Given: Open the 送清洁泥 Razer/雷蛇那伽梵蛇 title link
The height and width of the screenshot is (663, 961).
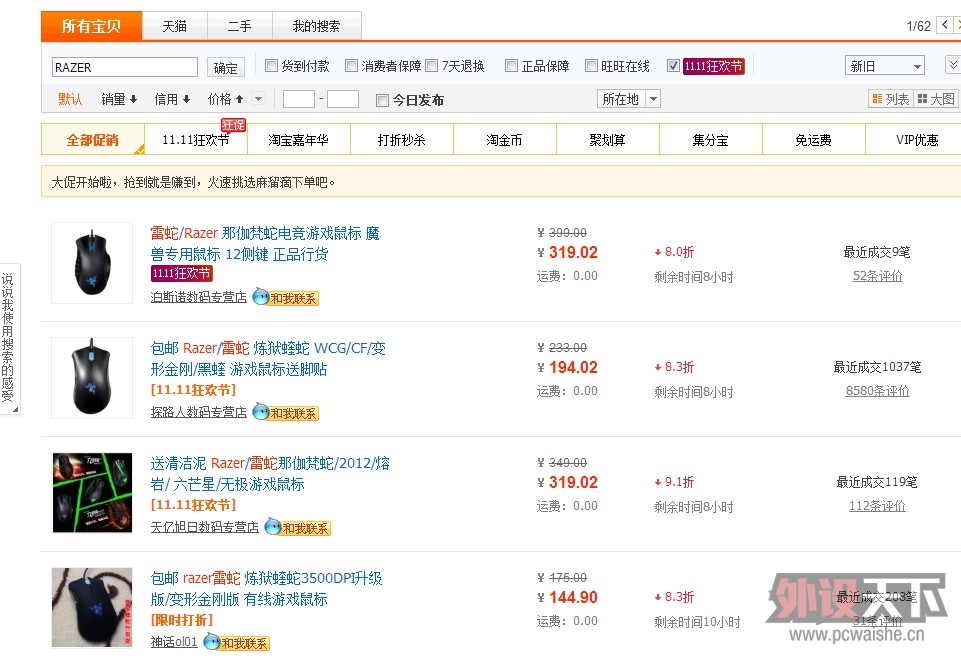Looking at the screenshot, I should [270, 474].
